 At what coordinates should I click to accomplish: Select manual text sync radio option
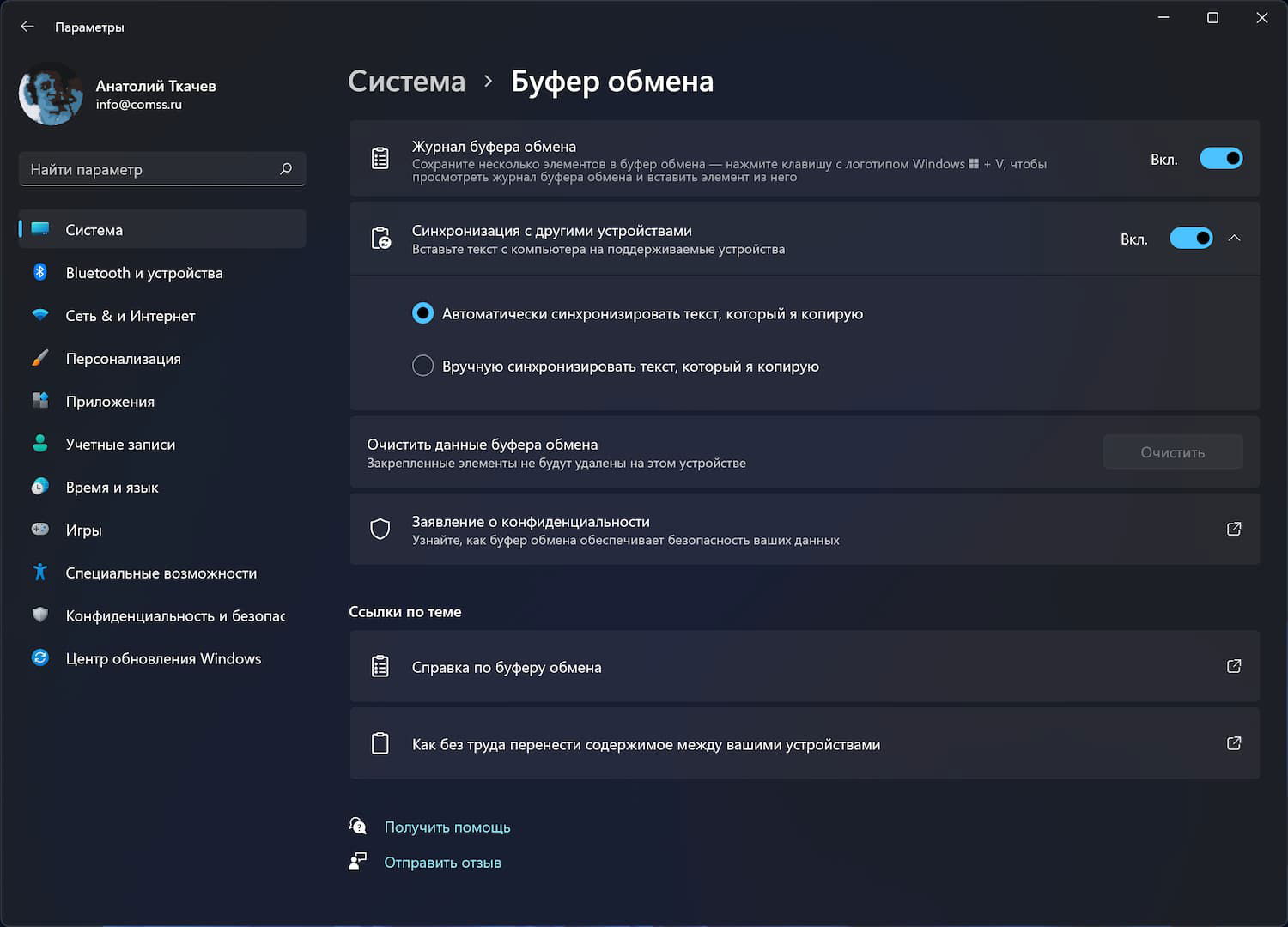pos(423,367)
